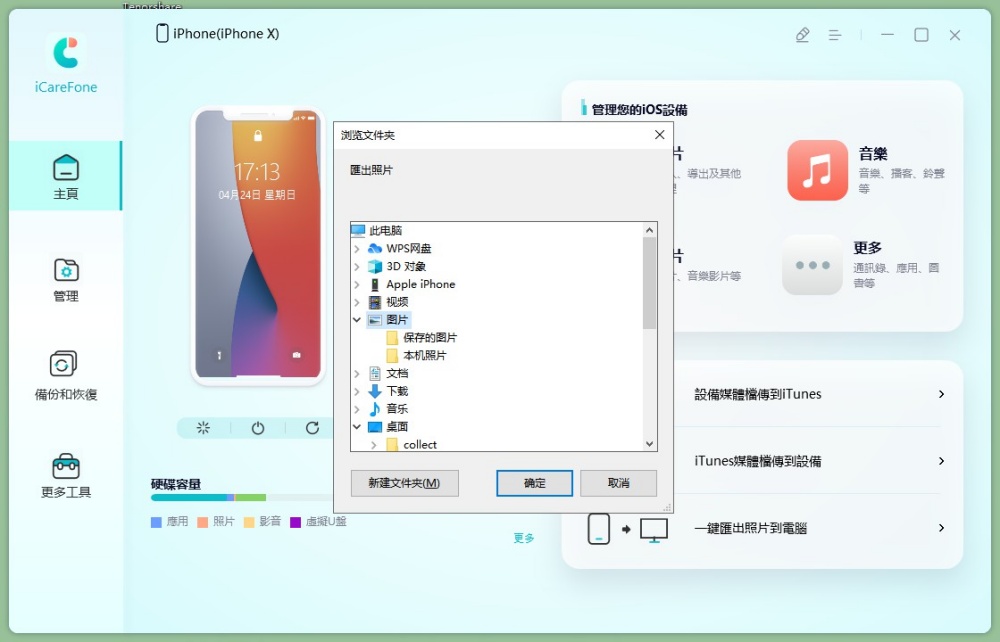Click the orange 照片 legend swatch

[x=203, y=522]
